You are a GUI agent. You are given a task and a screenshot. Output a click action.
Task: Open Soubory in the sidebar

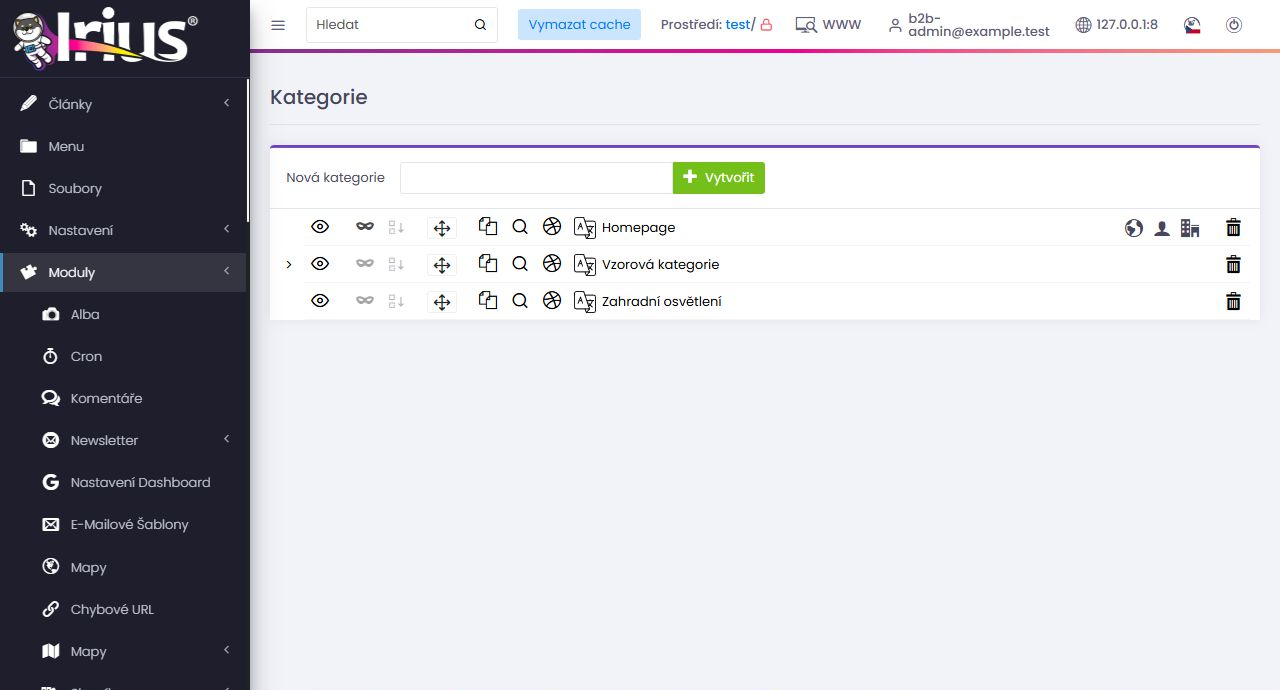click(x=124, y=188)
